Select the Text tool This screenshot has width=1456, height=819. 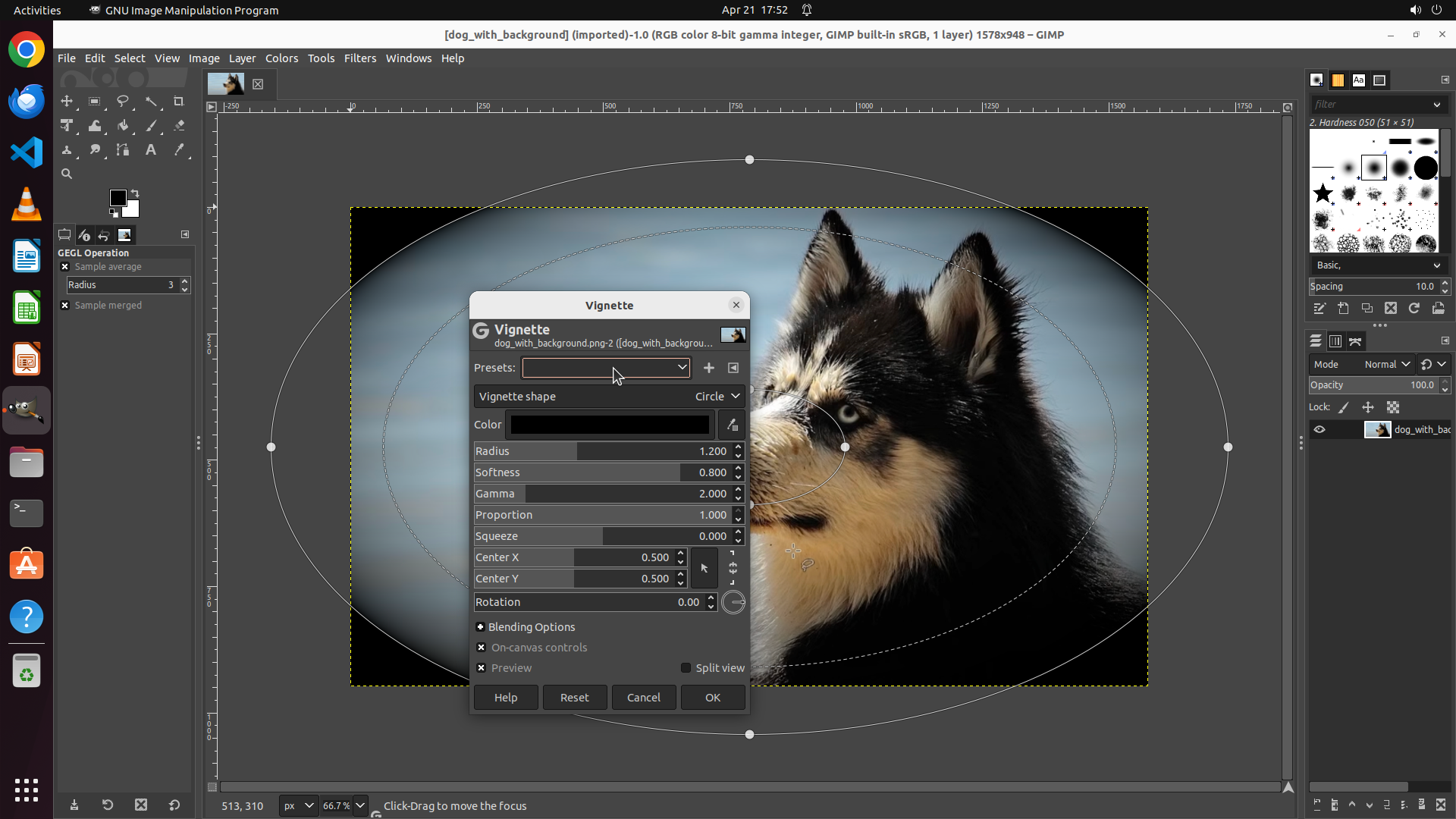(151, 150)
